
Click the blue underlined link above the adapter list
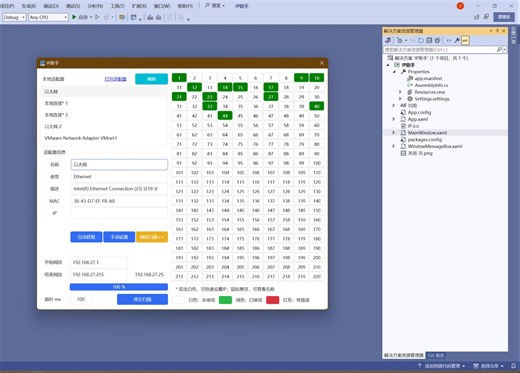pos(115,79)
